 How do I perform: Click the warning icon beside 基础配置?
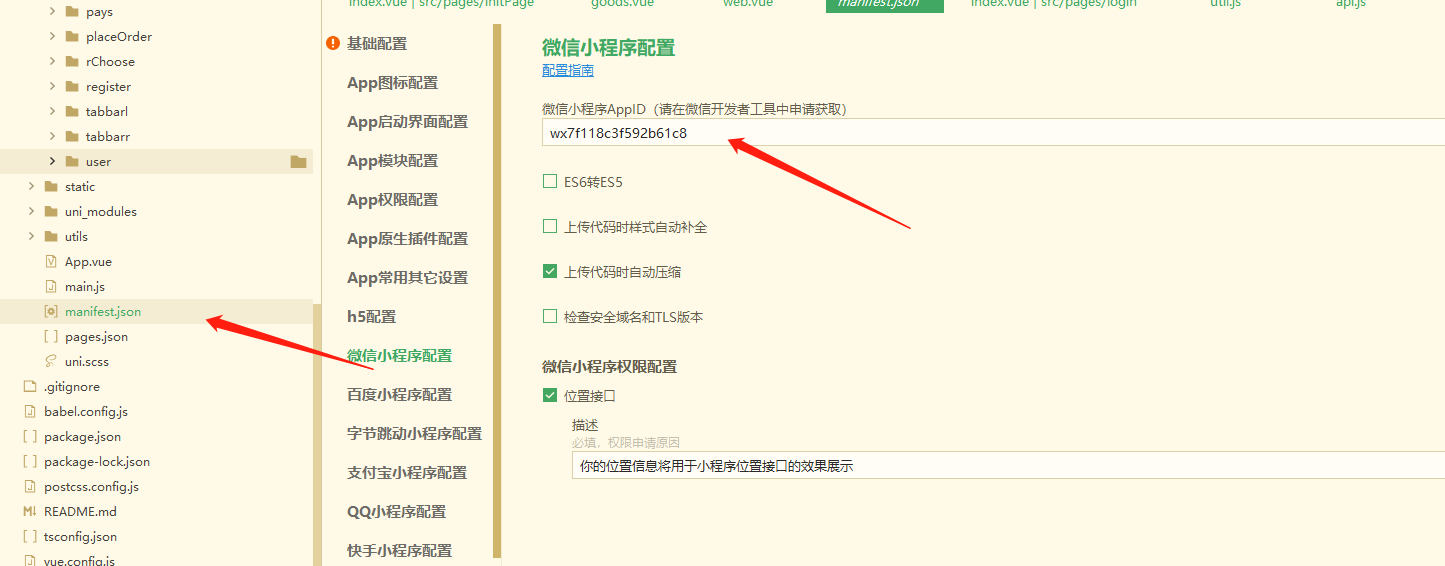tap(333, 44)
